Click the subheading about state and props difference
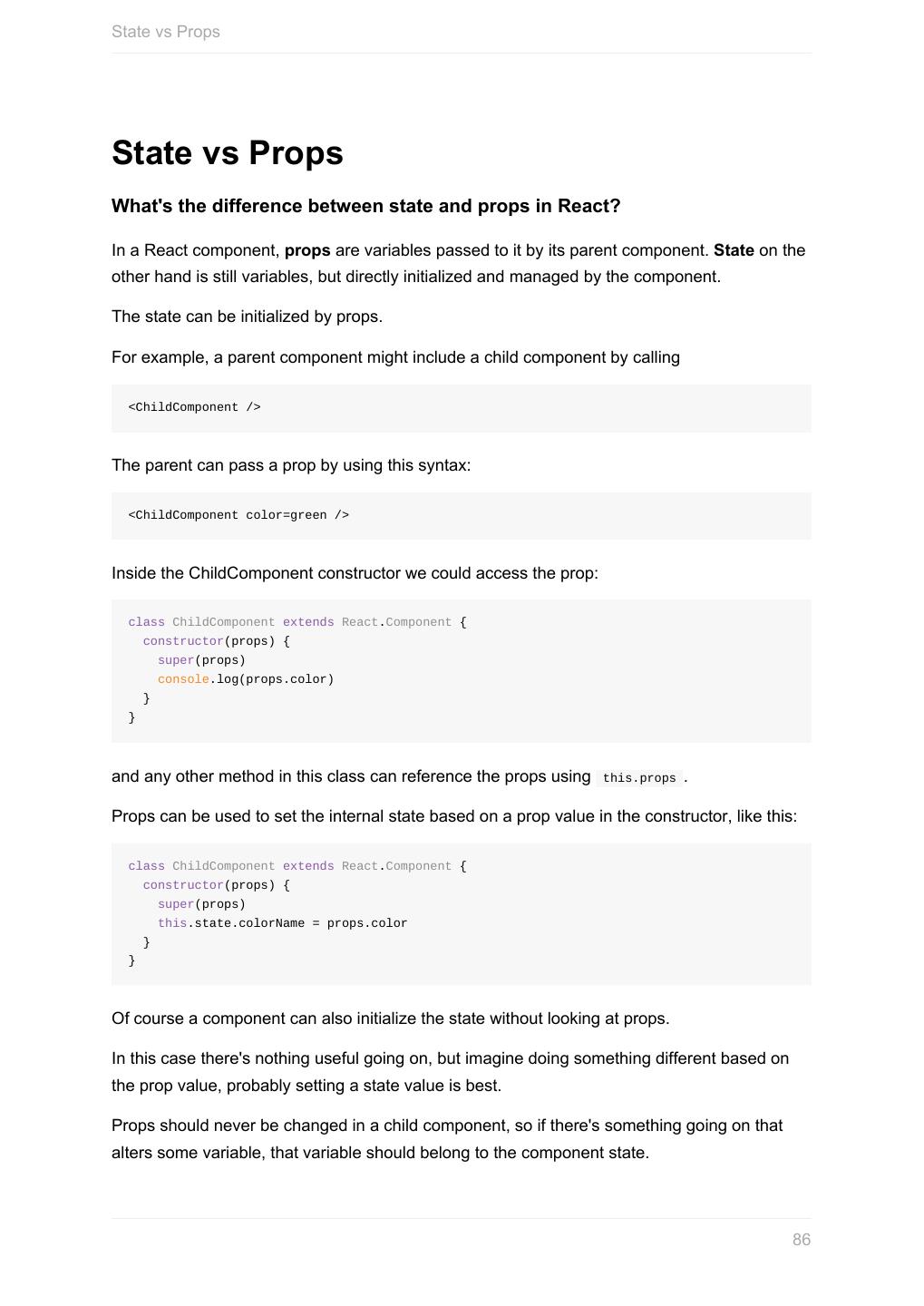Image resolution: width=924 pixels, height=1306 pixels. pyautogui.click(x=365, y=206)
